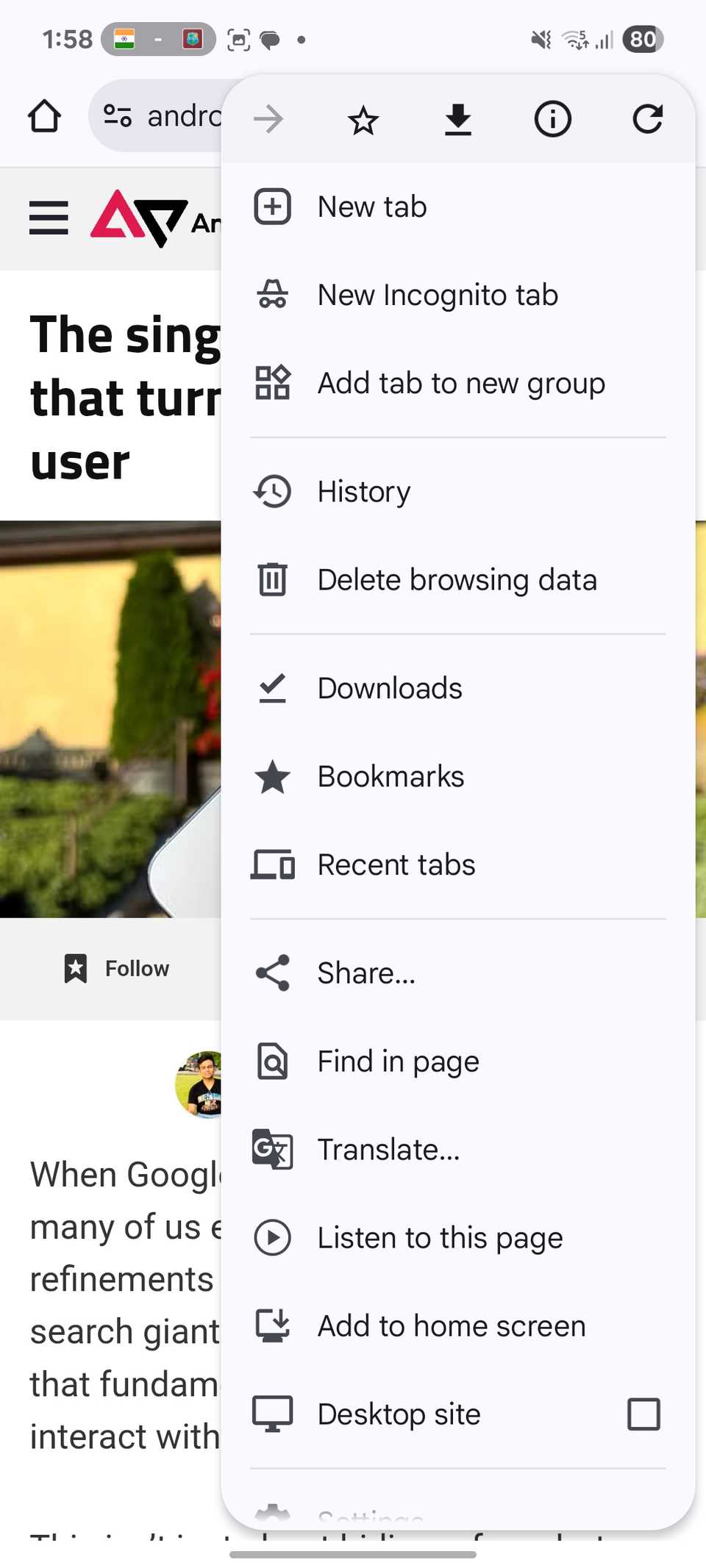Select the forward navigation arrow icon

pos(268,118)
